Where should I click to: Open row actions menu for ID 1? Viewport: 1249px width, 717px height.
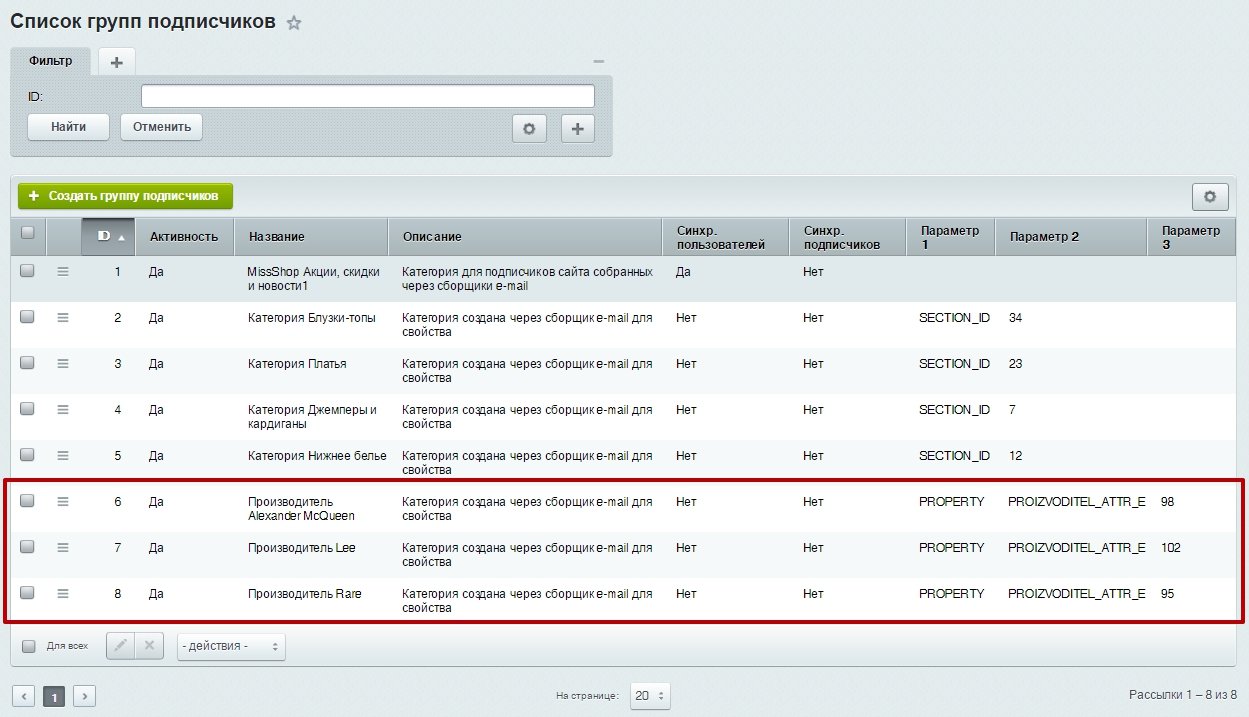(63, 271)
